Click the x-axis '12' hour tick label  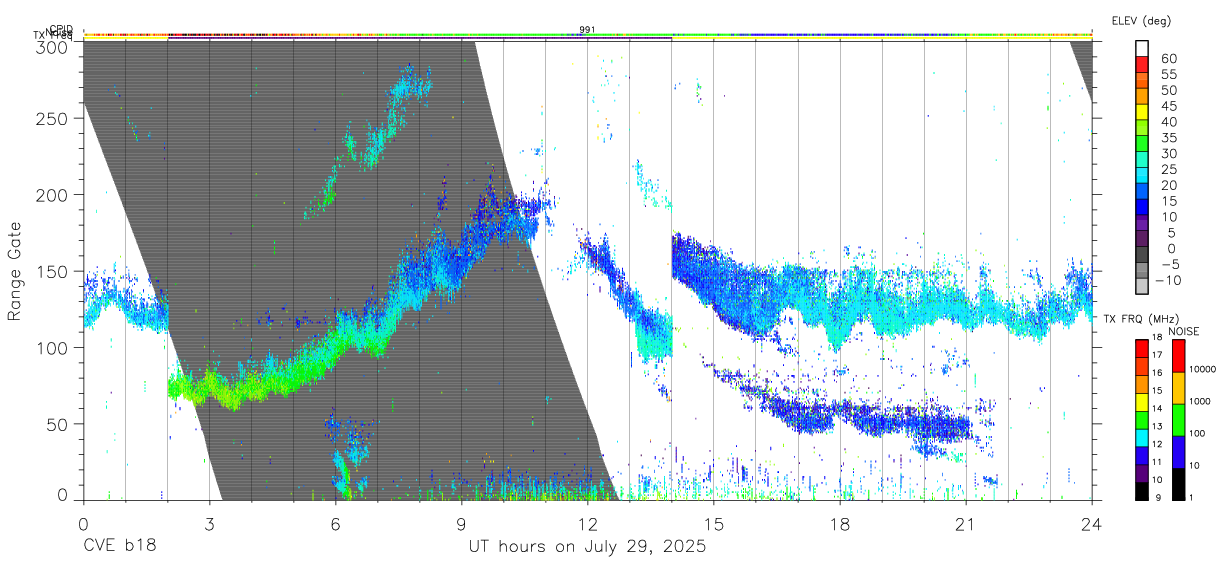point(588,523)
